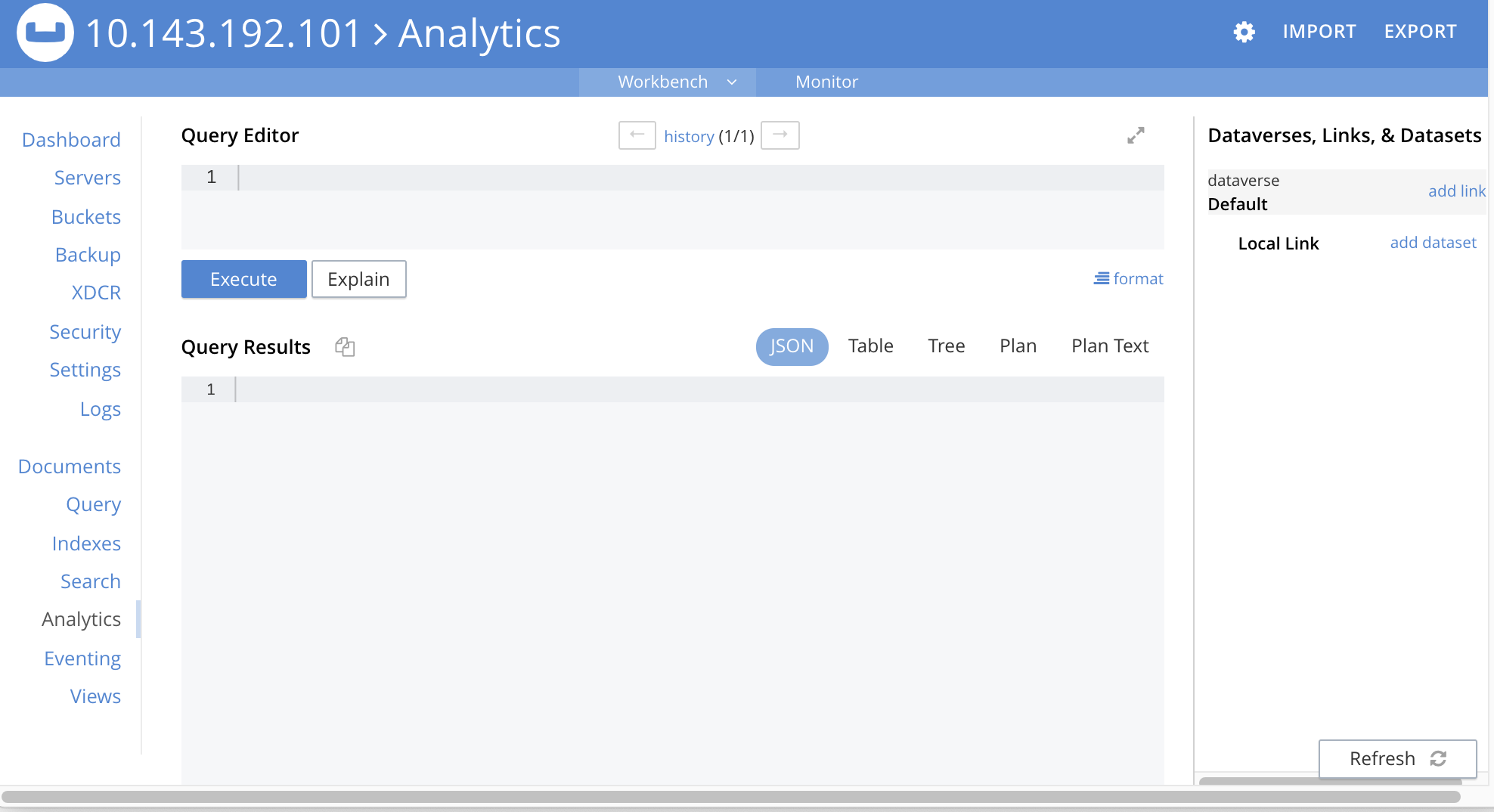The width and height of the screenshot is (1494, 812).
Task: Copy query results with the clipboard icon
Action: point(345,347)
